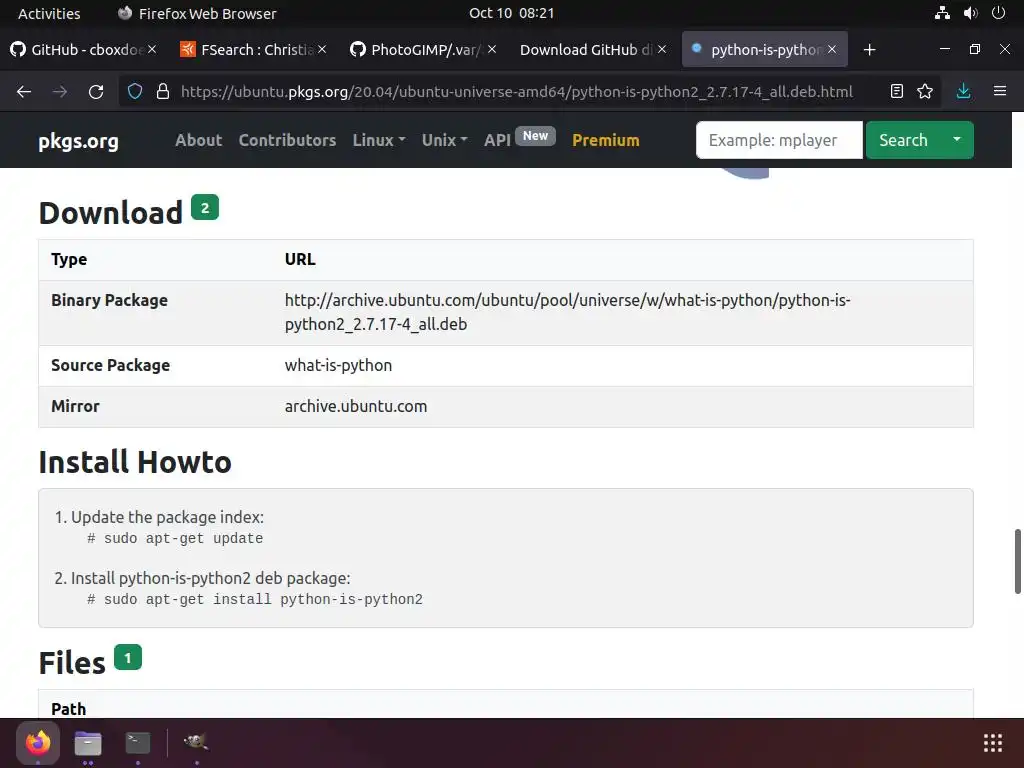
Task: Open the Firefox hamburger menu
Action: (x=1000, y=91)
